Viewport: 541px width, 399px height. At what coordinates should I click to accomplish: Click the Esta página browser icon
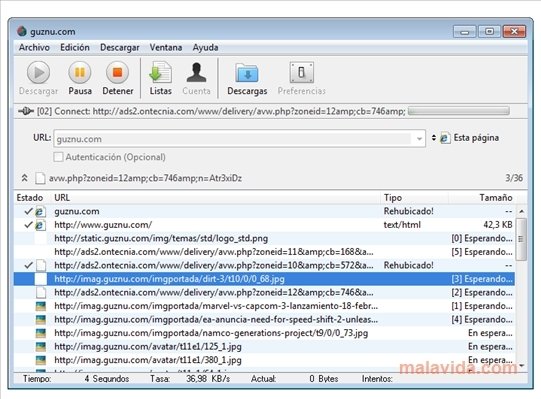click(445, 138)
